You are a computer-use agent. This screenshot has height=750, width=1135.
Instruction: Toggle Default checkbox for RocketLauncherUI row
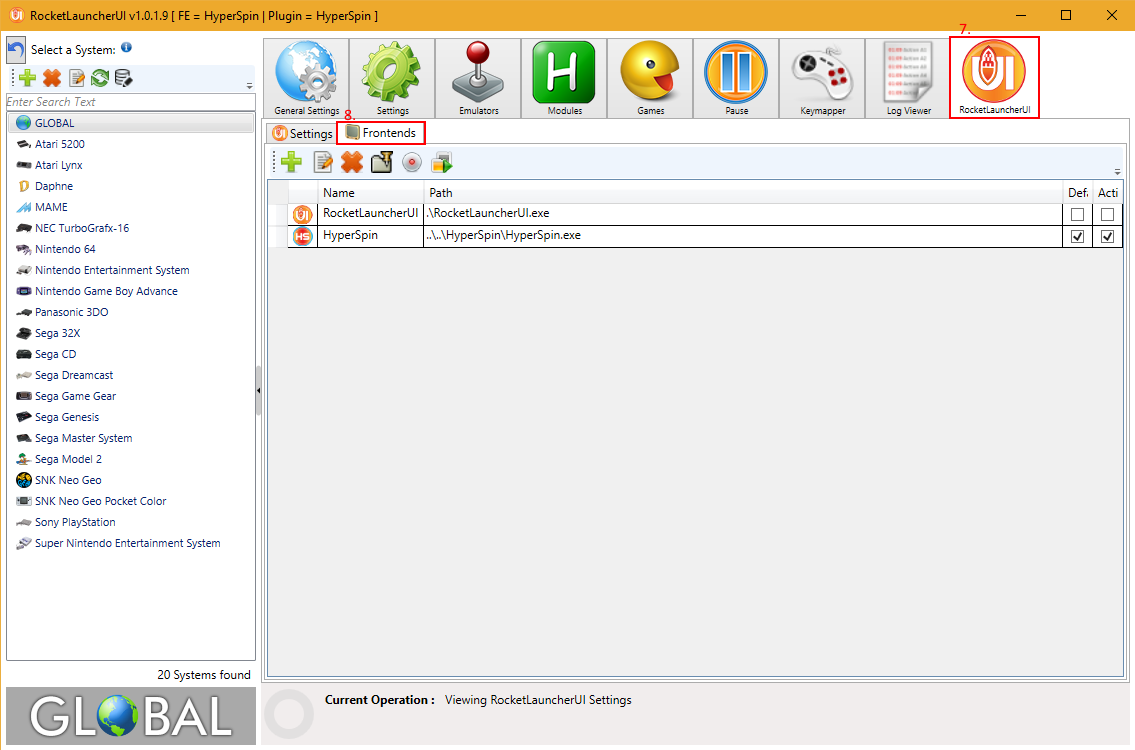(x=1077, y=214)
